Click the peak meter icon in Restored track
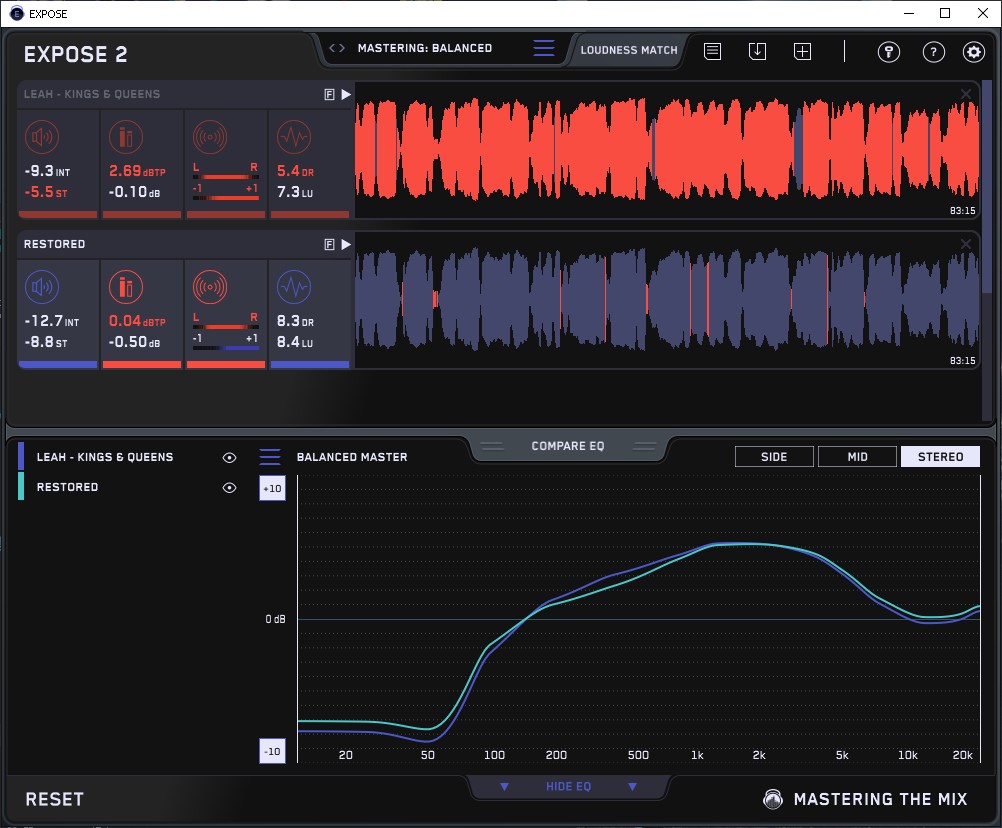Viewport: 1002px width, 828px height. coord(126,287)
